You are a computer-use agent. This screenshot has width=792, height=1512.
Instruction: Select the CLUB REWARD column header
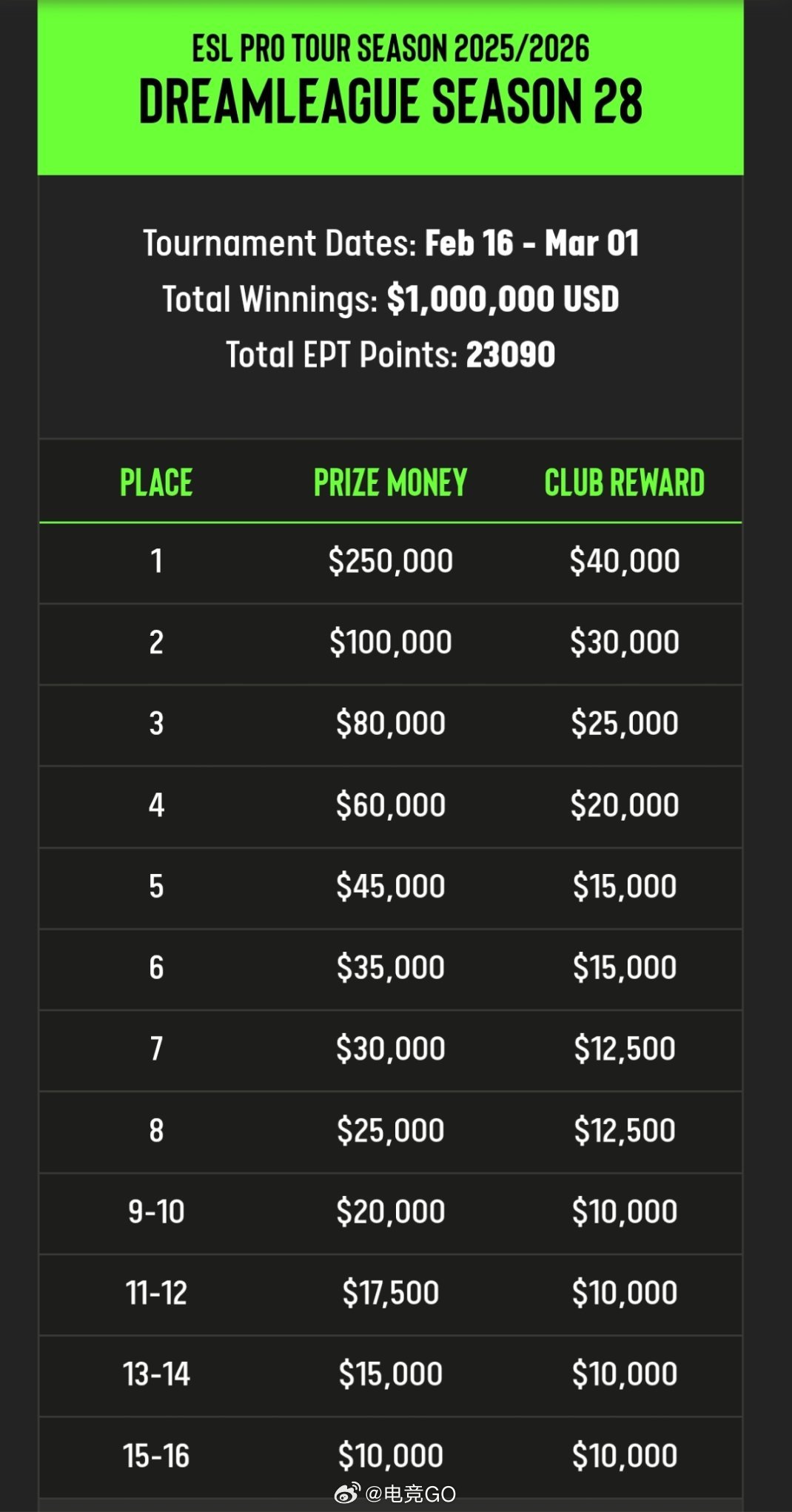pyautogui.click(x=625, y=483)
